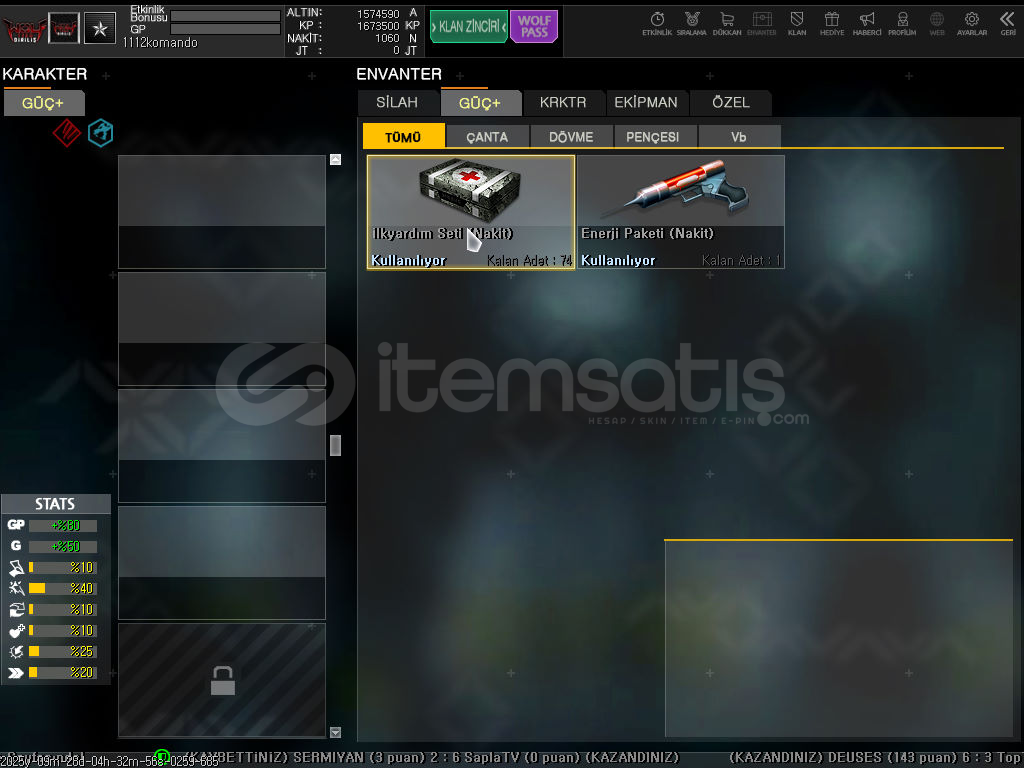Click the Wolf Diriliş logo at far left
Viewport: 1024px width, 768px height.
(25, 29)
